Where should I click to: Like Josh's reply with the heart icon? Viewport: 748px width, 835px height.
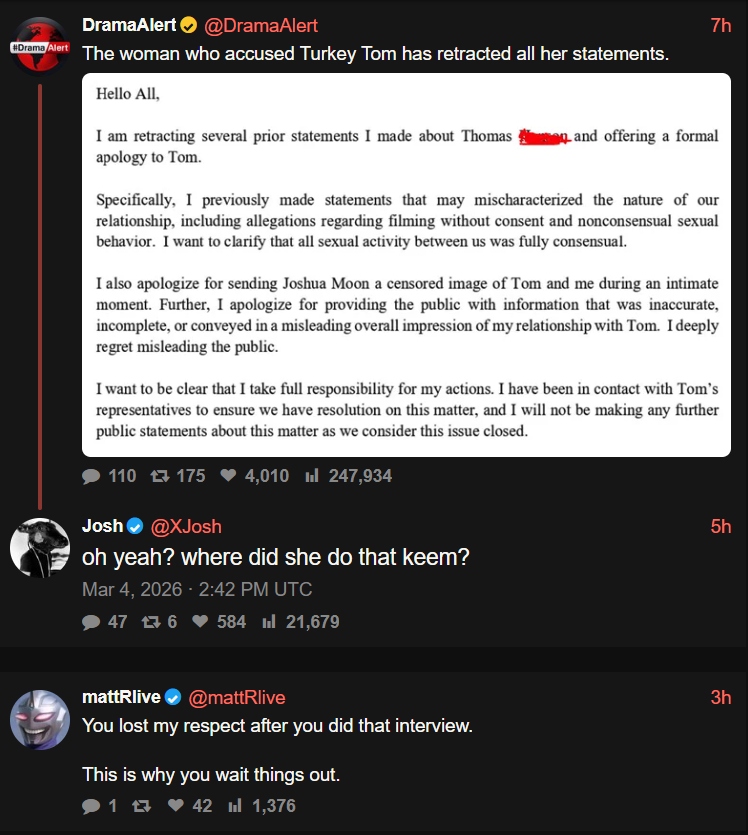(199, 622)
